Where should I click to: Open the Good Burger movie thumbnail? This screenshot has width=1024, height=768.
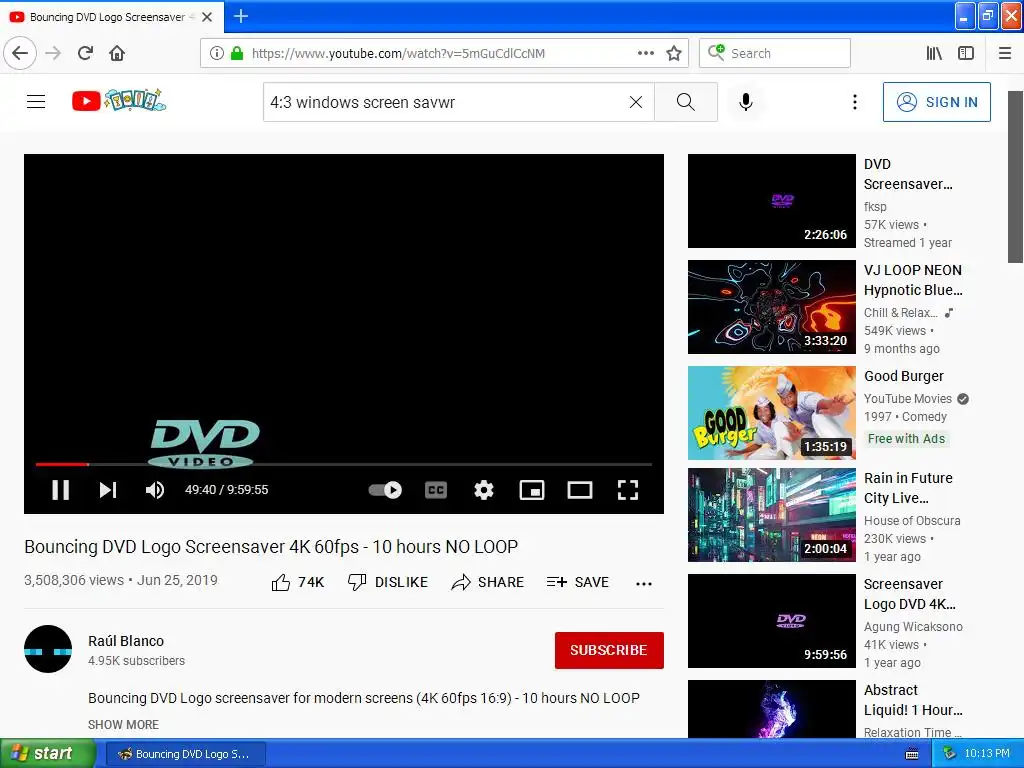(772, 413)
